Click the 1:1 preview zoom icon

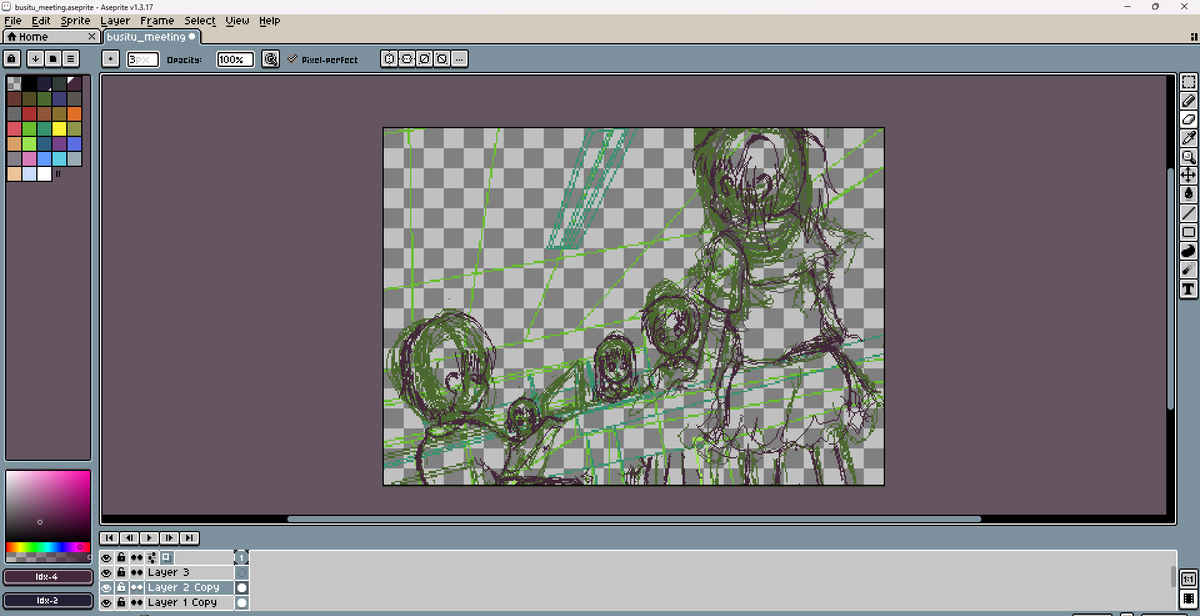coord(1189,579)
